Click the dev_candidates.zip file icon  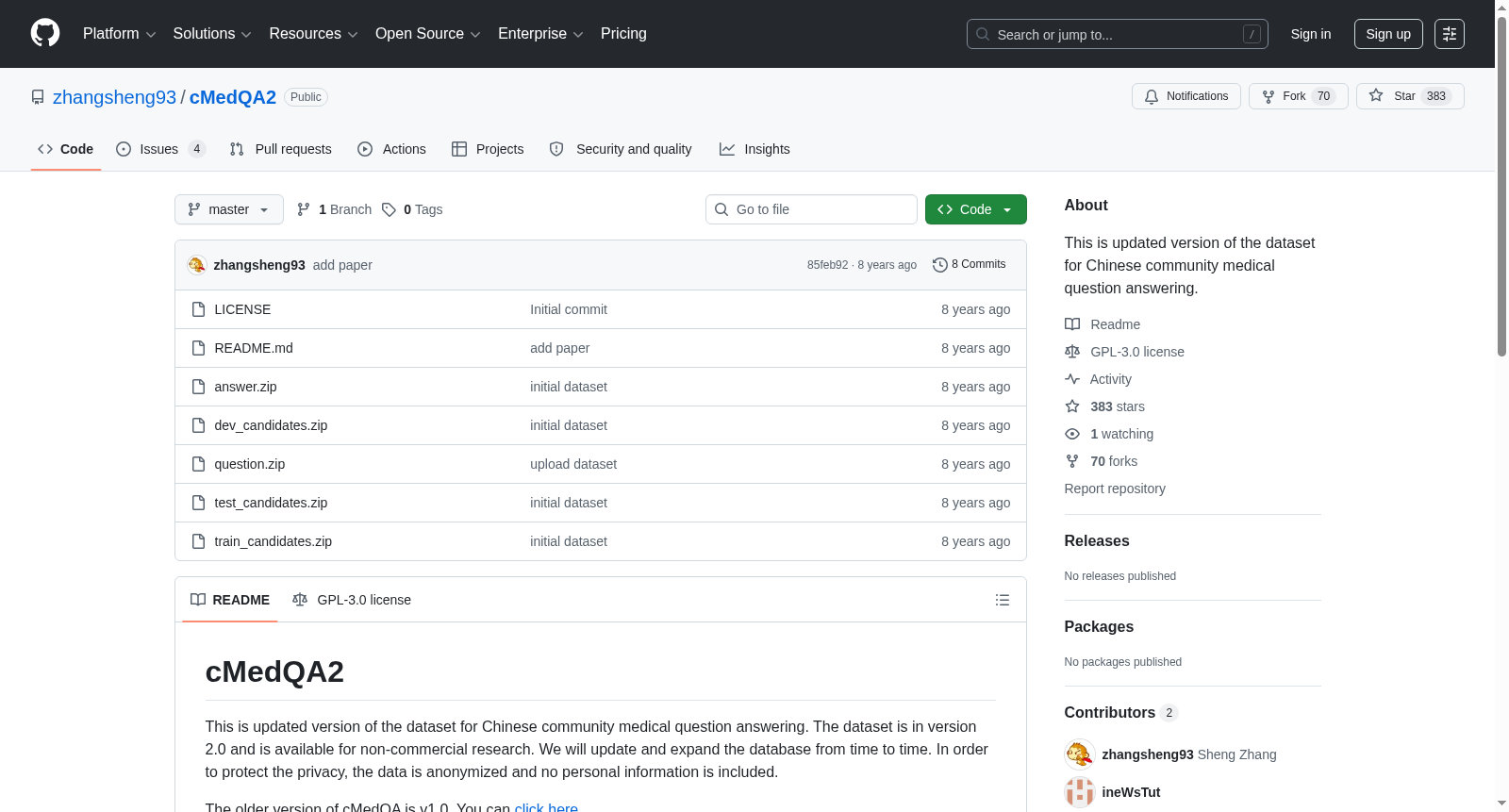(198, 425)
